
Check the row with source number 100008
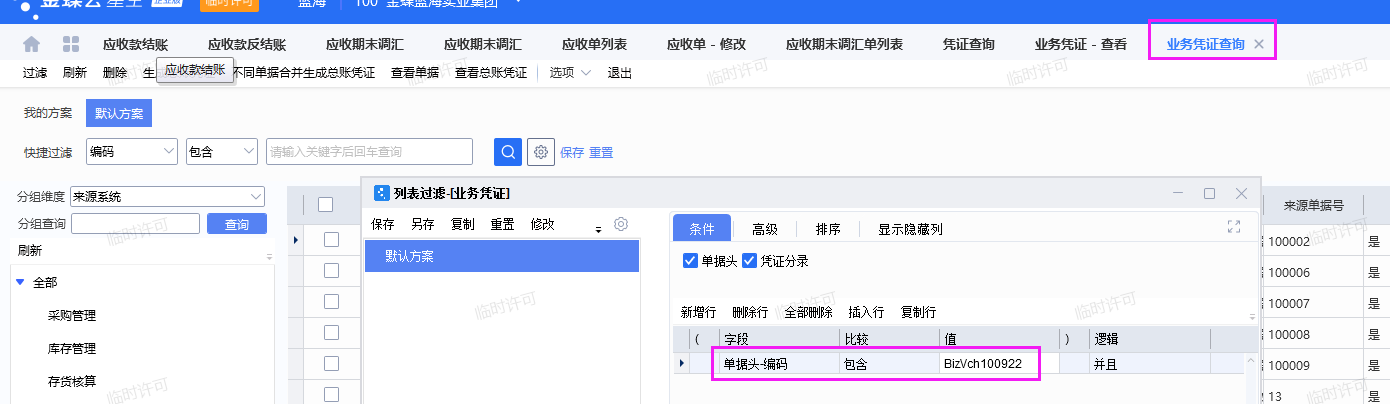click(332, 333)
